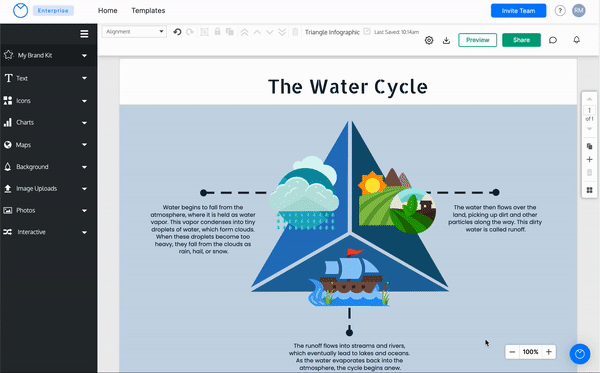Click the duplicate page icon
Viewport: 600px width, 373px height.
pos(589,146)
